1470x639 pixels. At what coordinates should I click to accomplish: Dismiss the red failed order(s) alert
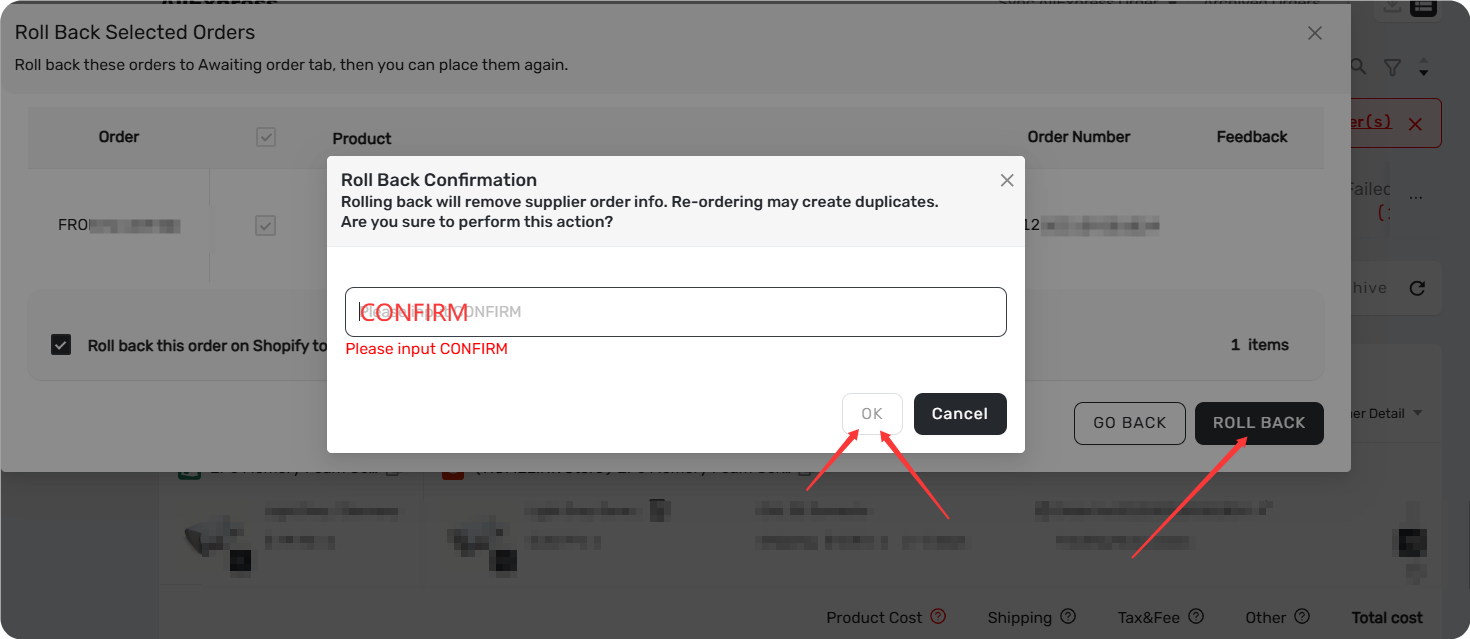(1415, 124)
